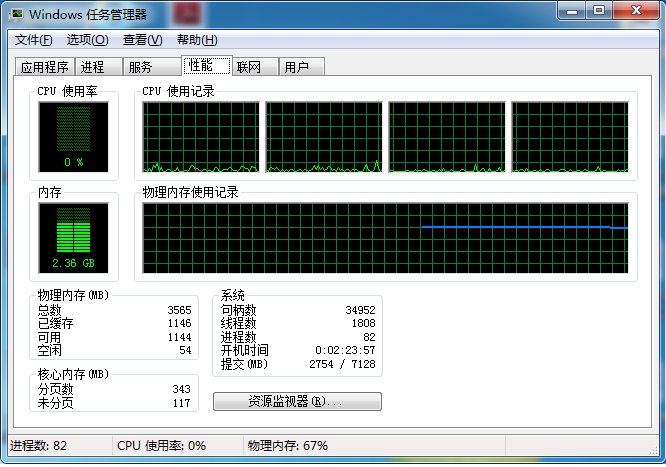Show the 服务 tab
The width and height of the screenshot is (666, 467).
pyautogui.click(x=140, y=67)
